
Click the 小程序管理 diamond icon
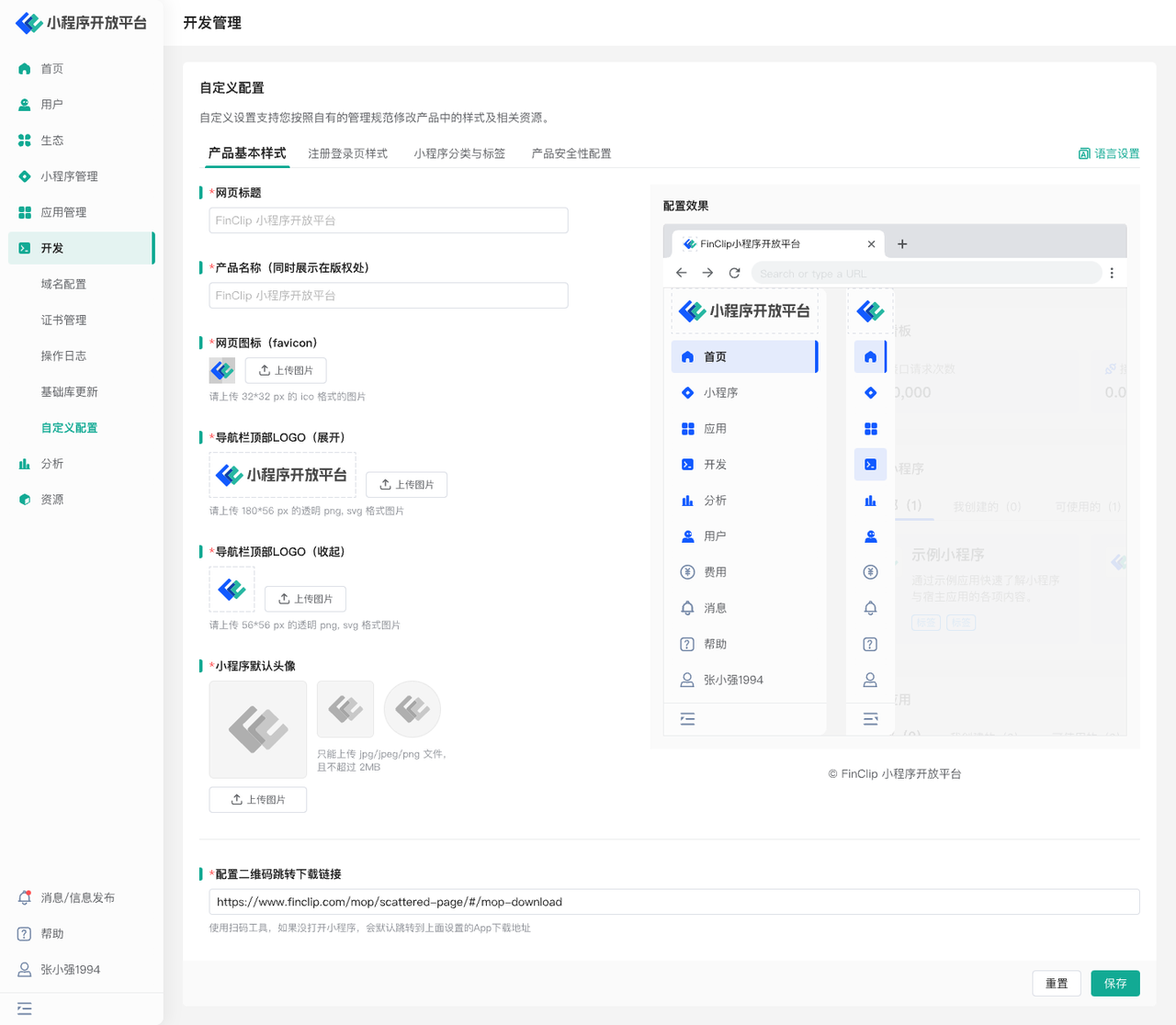click(x=25, y=176)
